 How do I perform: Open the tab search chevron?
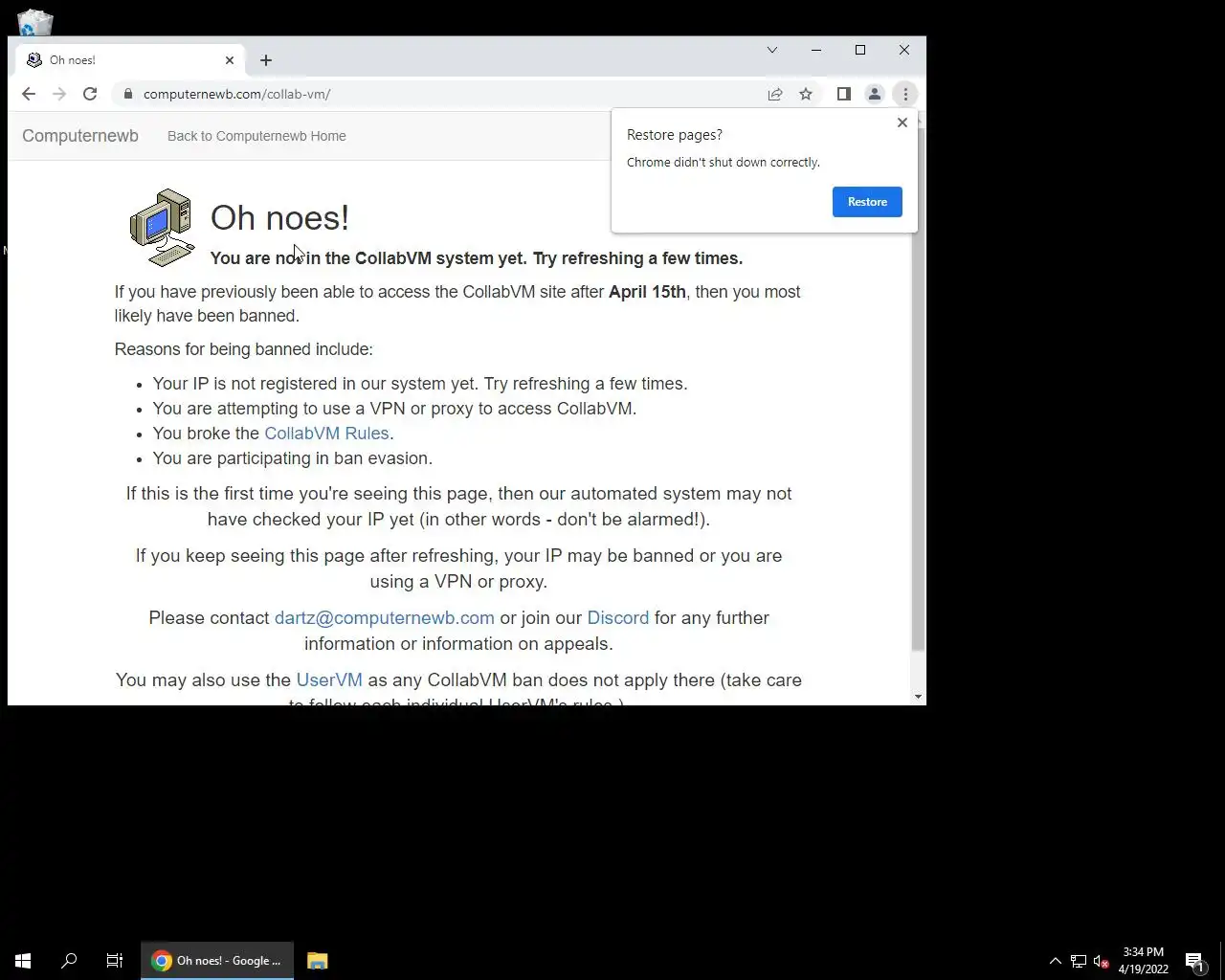pyautogui.click(x=772, y=50)
